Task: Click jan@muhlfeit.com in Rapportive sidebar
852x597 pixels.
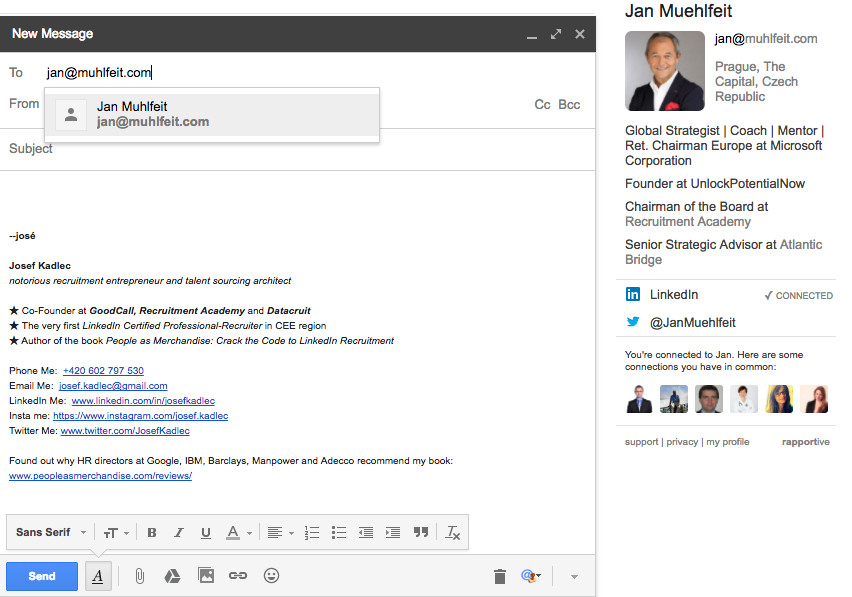Action: 766,39
